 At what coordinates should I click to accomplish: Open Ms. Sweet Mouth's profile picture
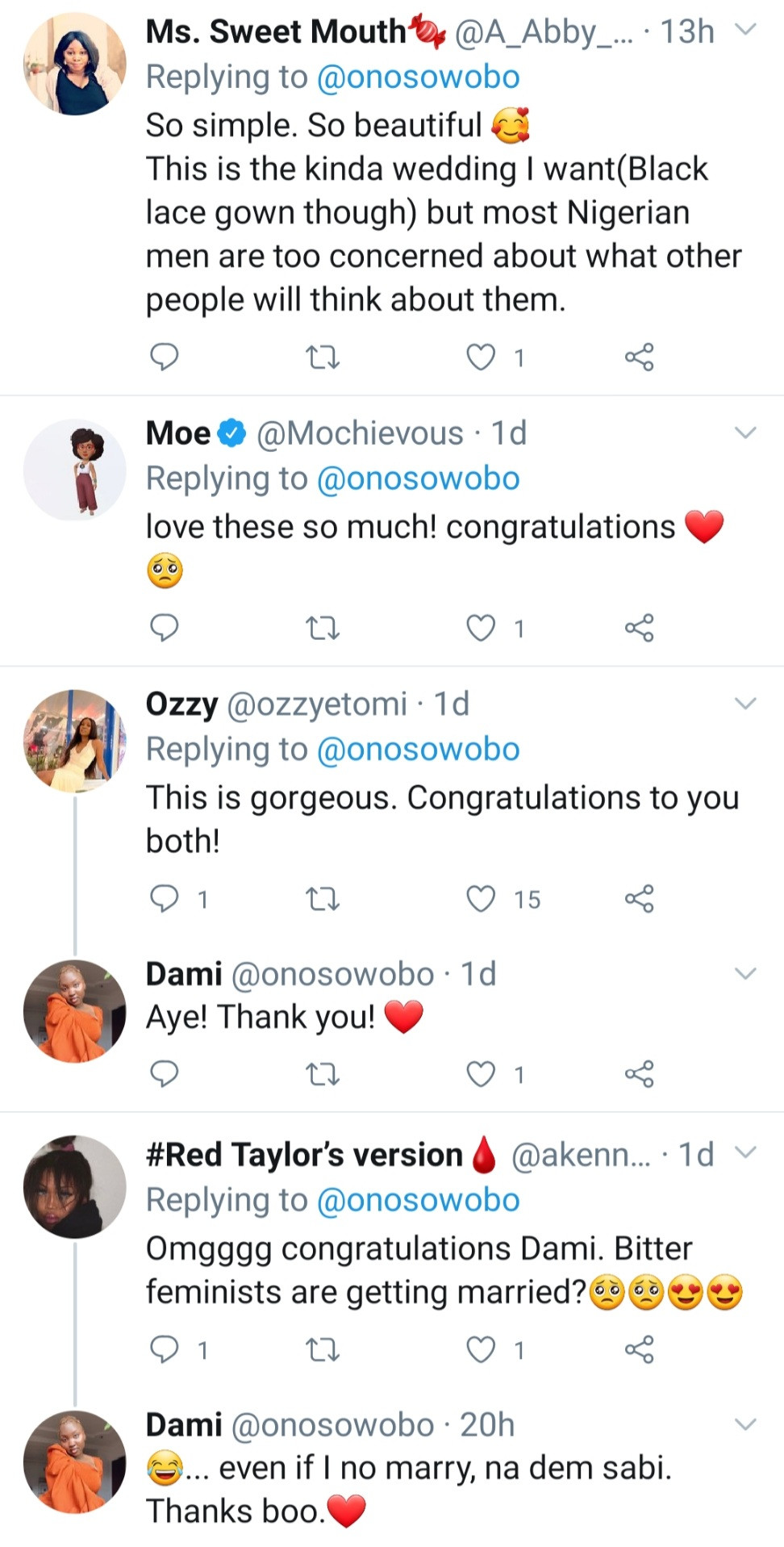point(75,65)
